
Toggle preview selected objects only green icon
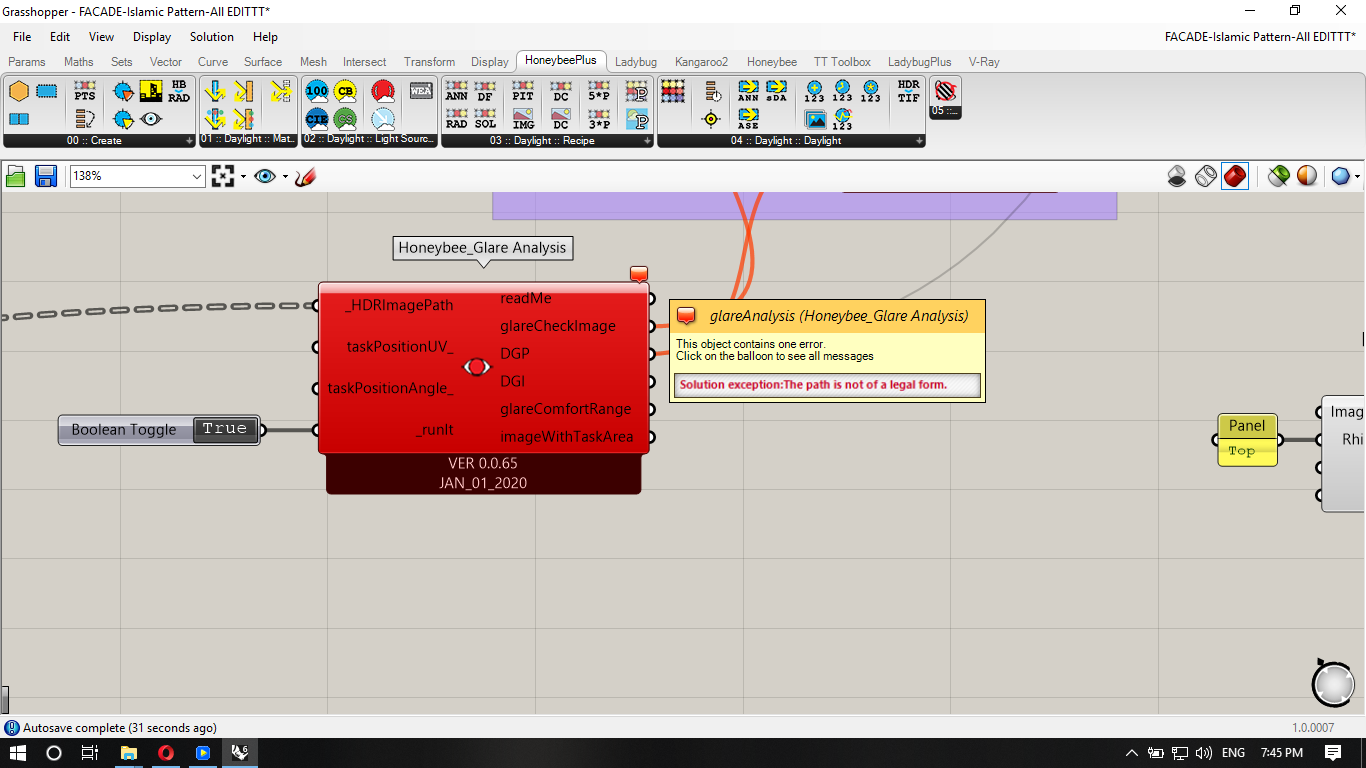[1278, 176]
